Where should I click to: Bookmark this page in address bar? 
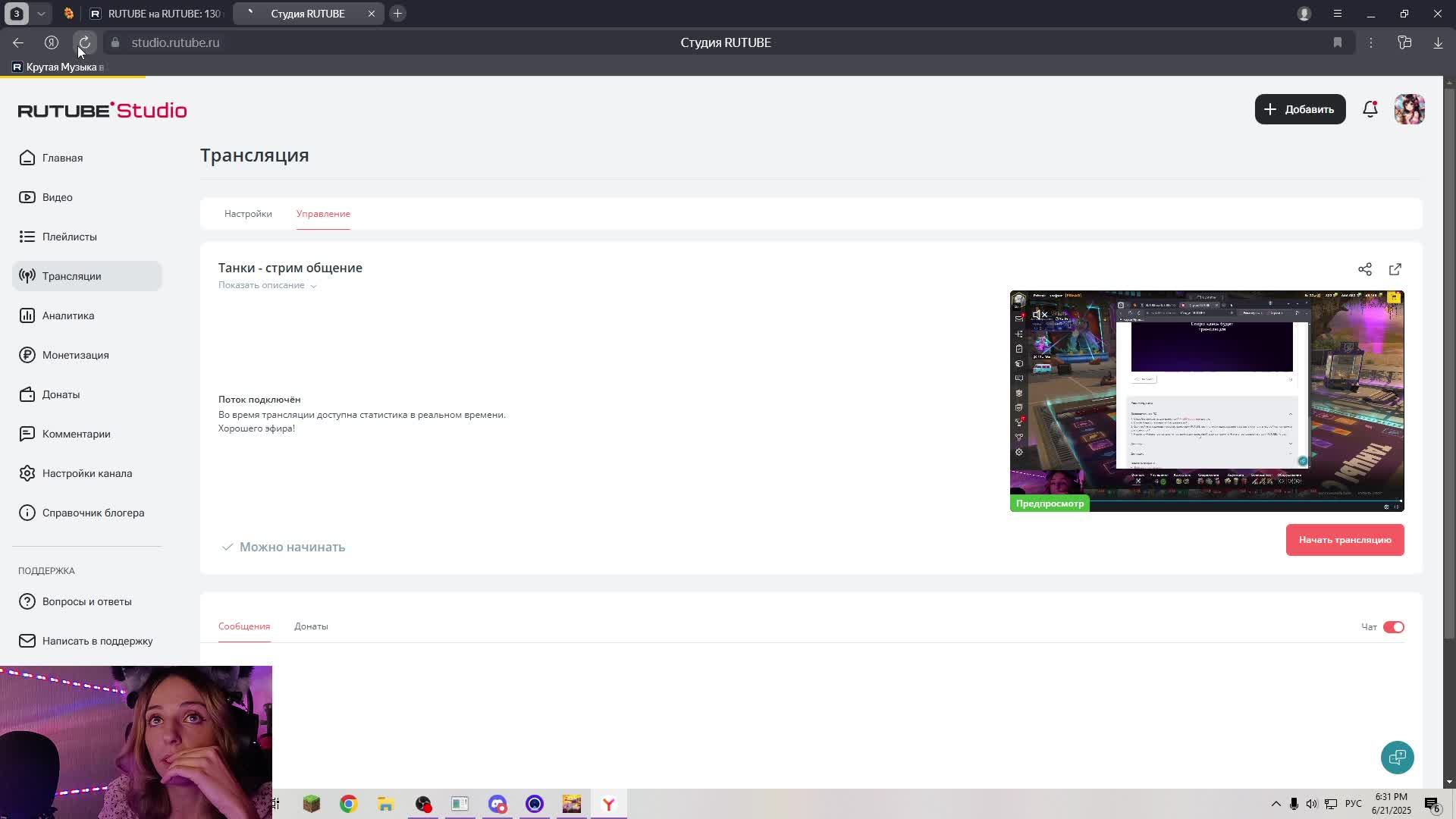click(1338, 42)
